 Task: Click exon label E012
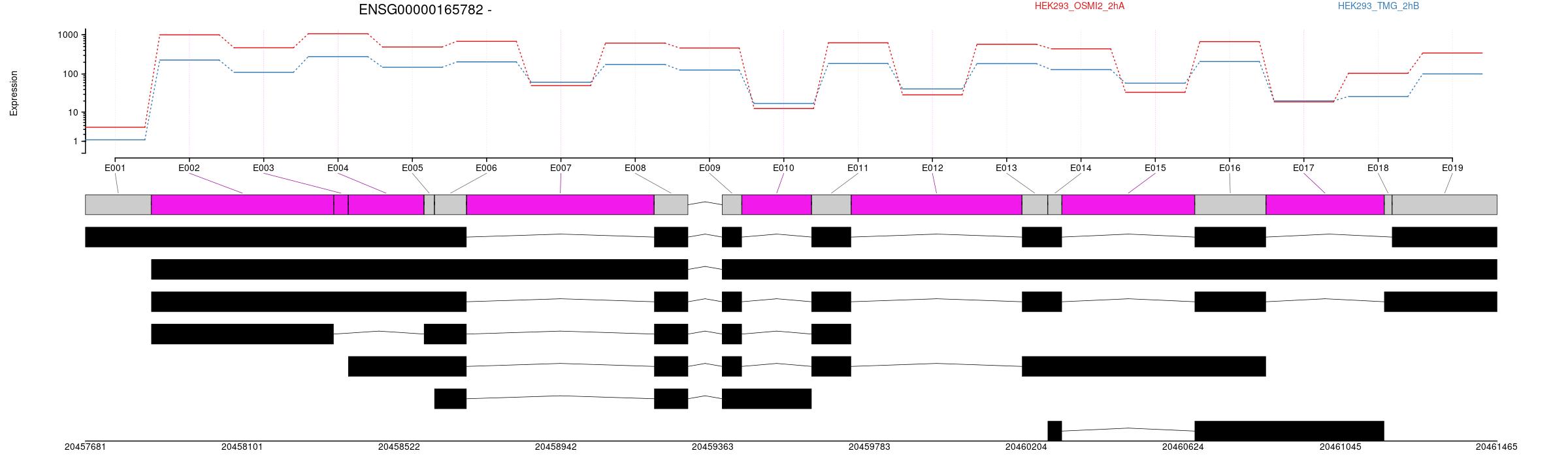(932, 168)
